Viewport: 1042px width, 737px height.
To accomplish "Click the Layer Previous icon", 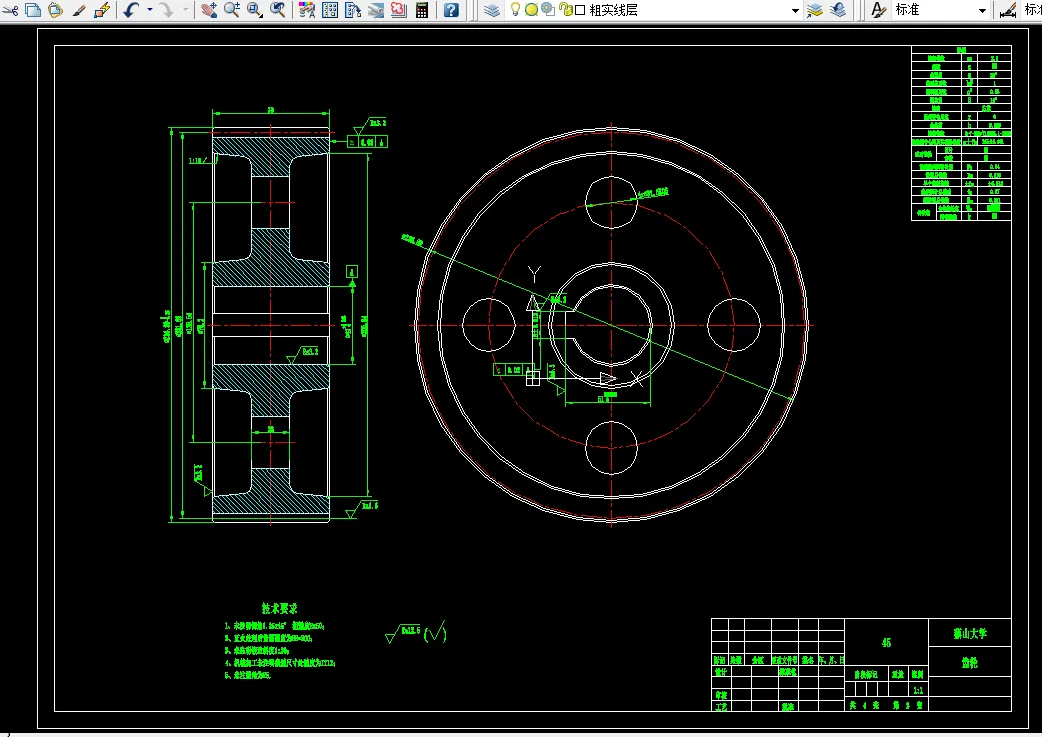I will point(838,10).
